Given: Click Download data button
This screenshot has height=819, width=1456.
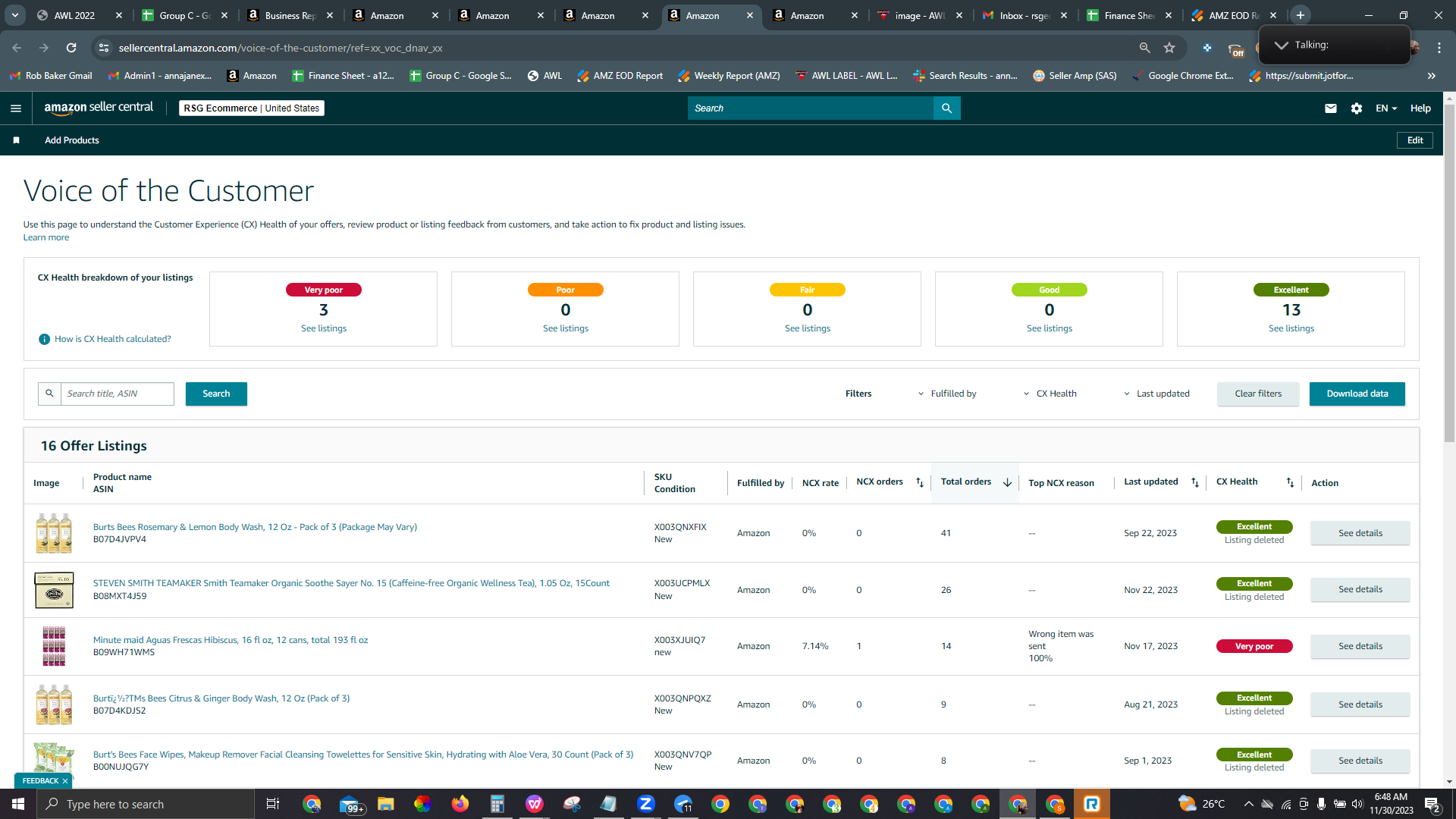Looking at the screenshot, I should pos(1357,394).
